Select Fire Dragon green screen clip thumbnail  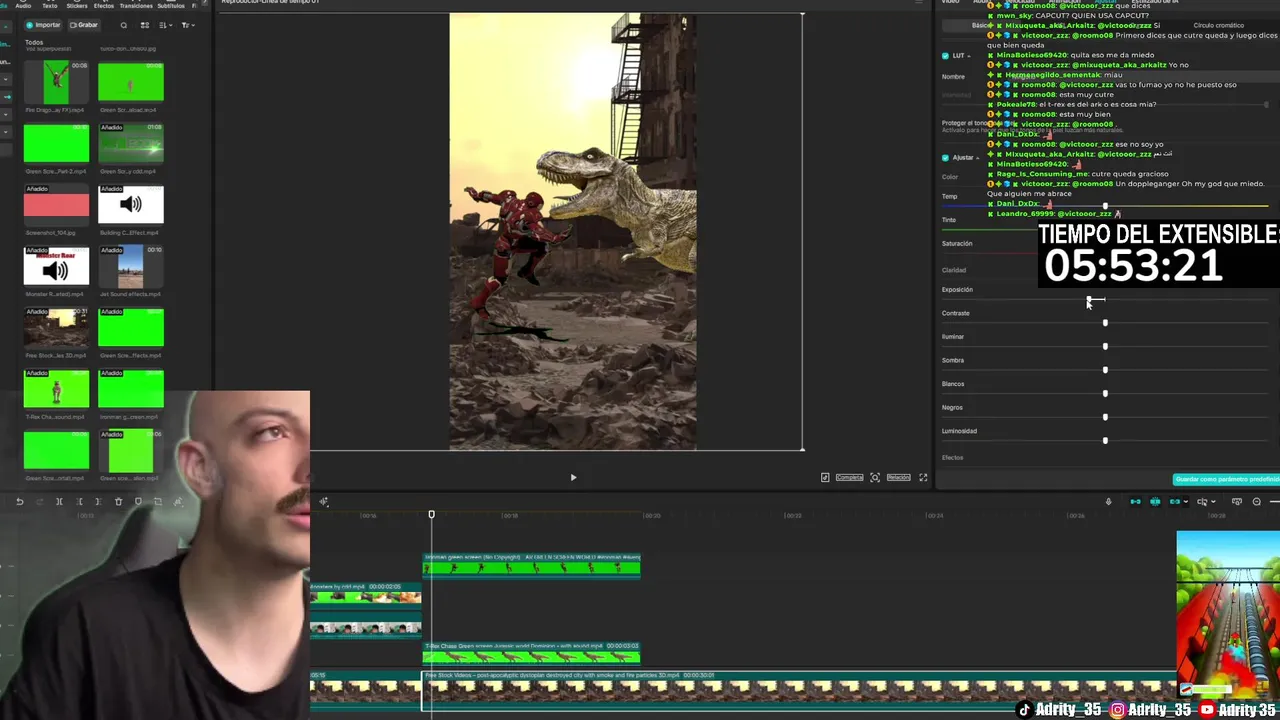[56, 82]
